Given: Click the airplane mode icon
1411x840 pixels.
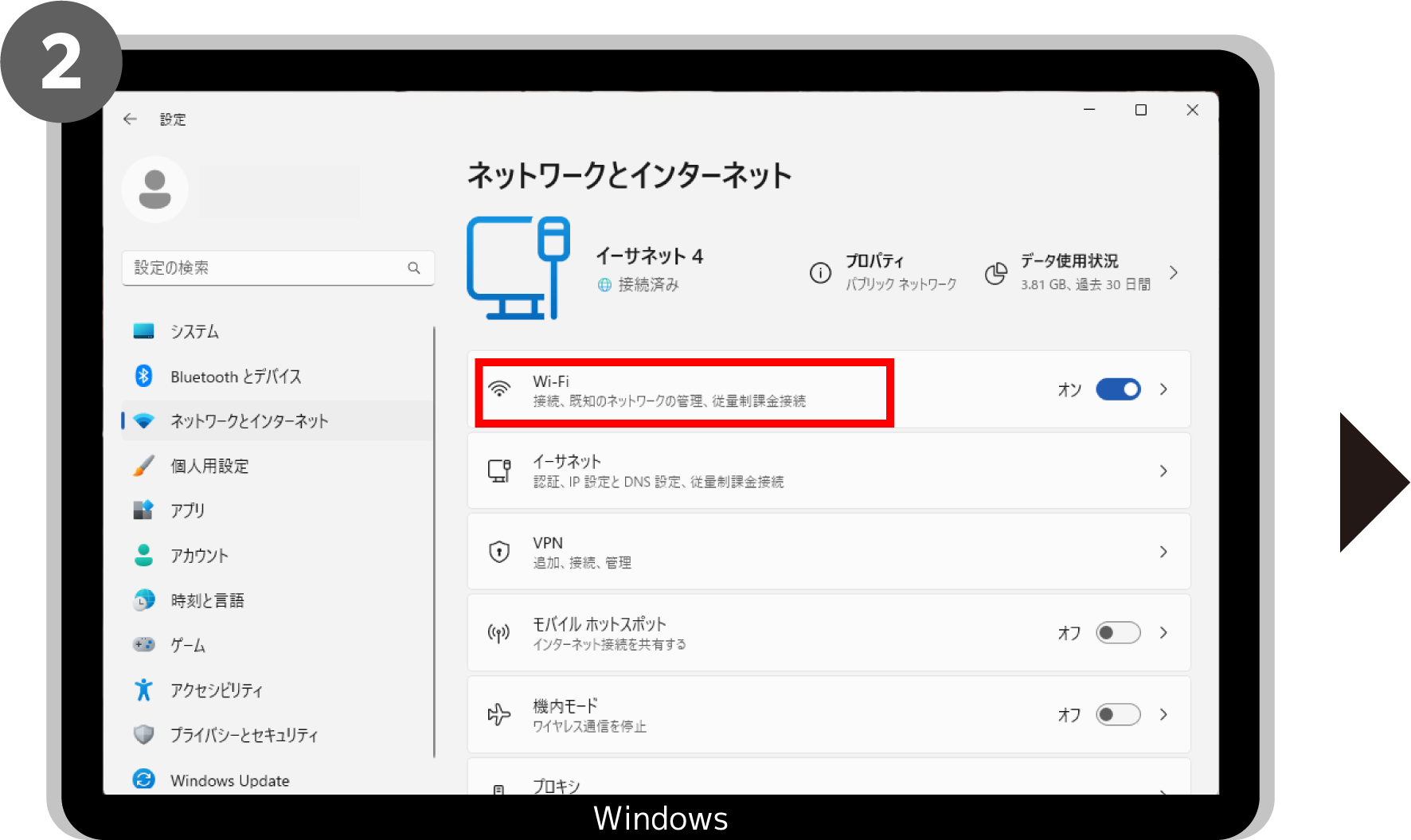Looking at the screenshot, I should [499, 714].
